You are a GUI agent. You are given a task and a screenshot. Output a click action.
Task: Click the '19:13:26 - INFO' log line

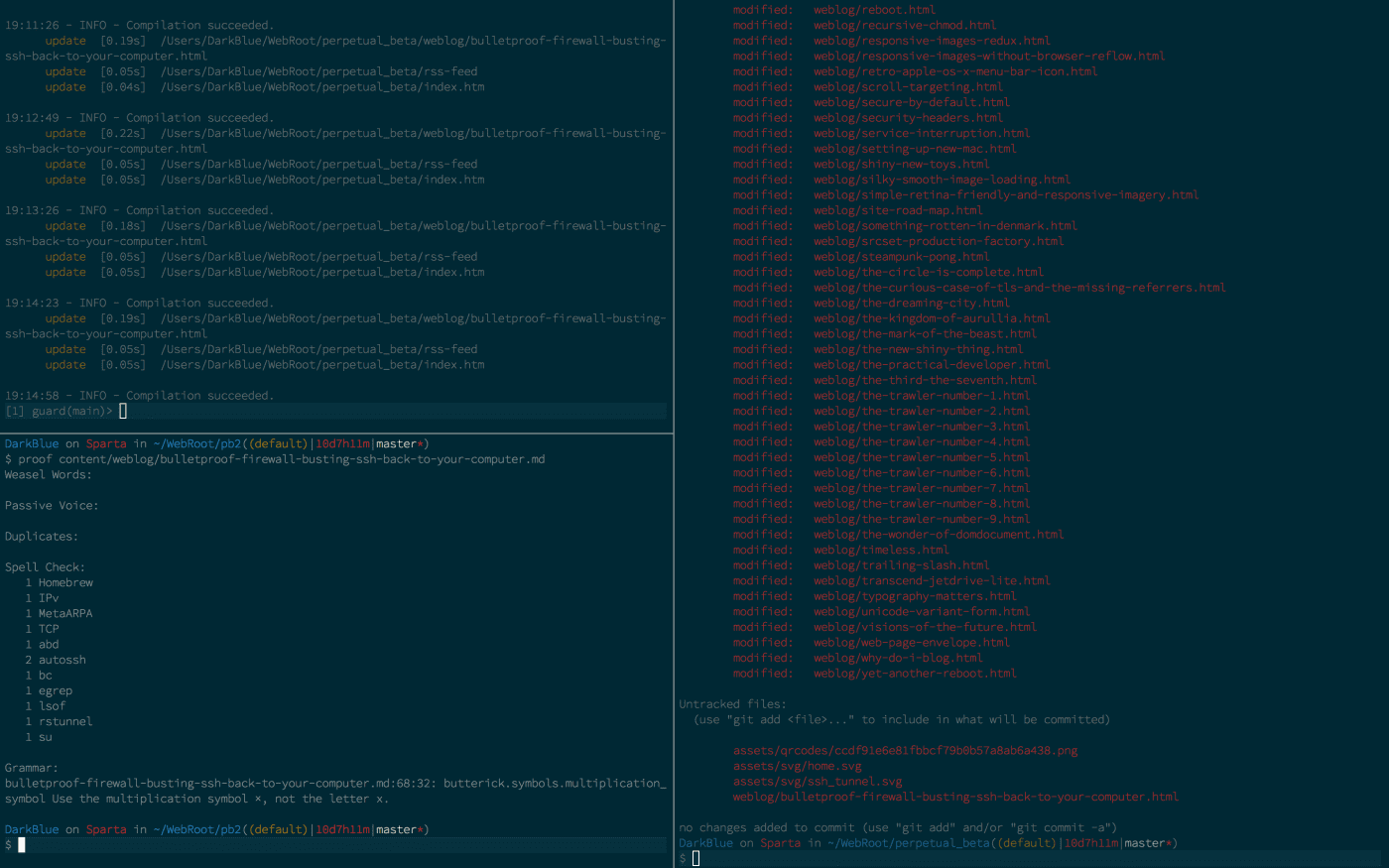[x=139, y=210]
